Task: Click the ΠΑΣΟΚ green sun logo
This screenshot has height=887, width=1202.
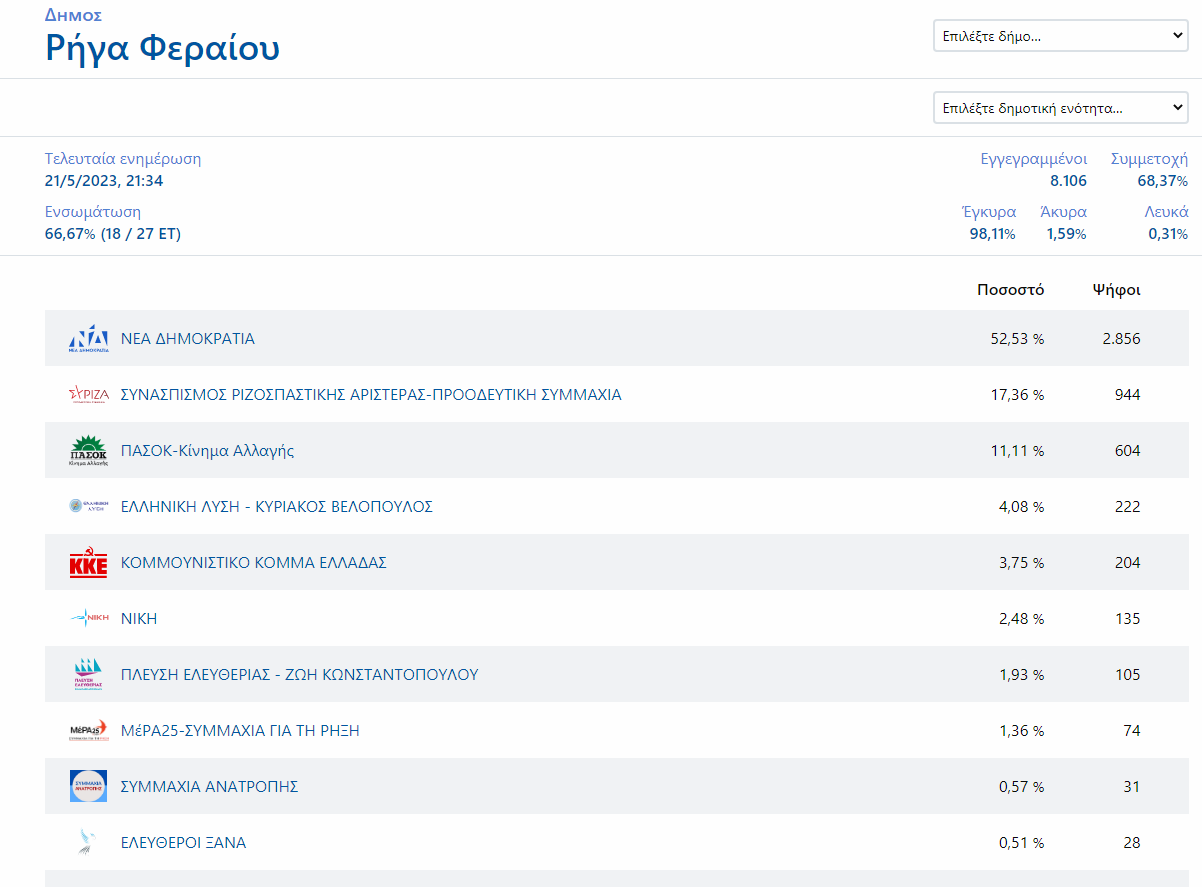Action: click(88, 451)
